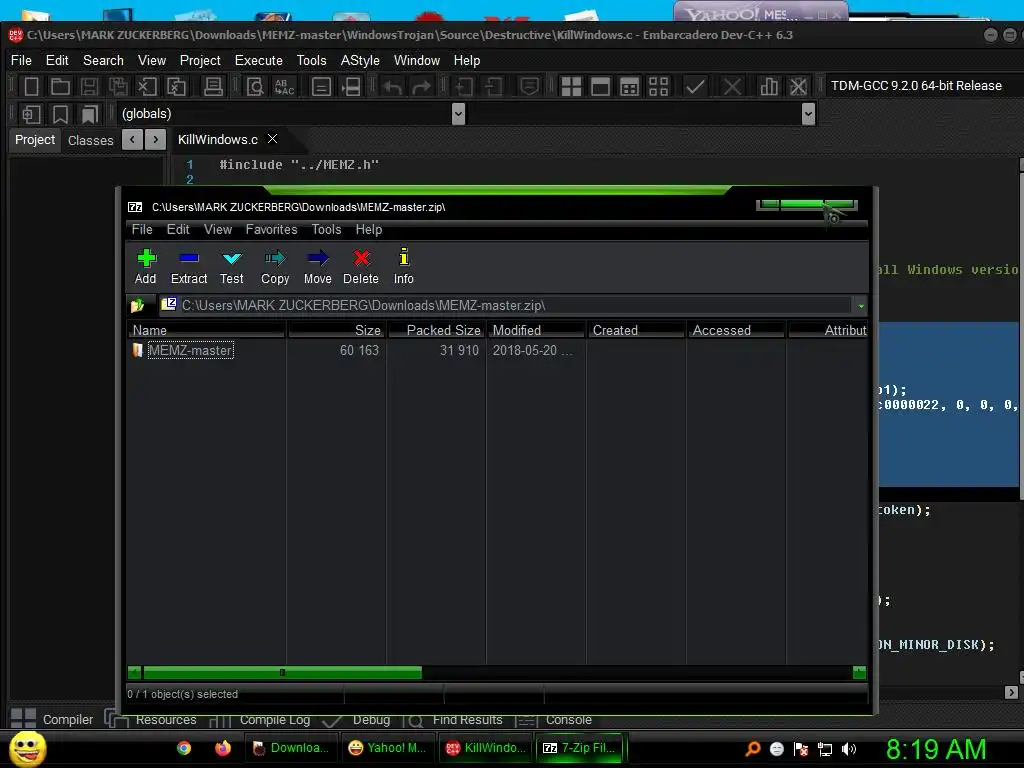Viewport: 1024px width, 768px height.
Task: Click the Open file icon in Dev-C++ toolbar
Action: [x=60, y=86]
